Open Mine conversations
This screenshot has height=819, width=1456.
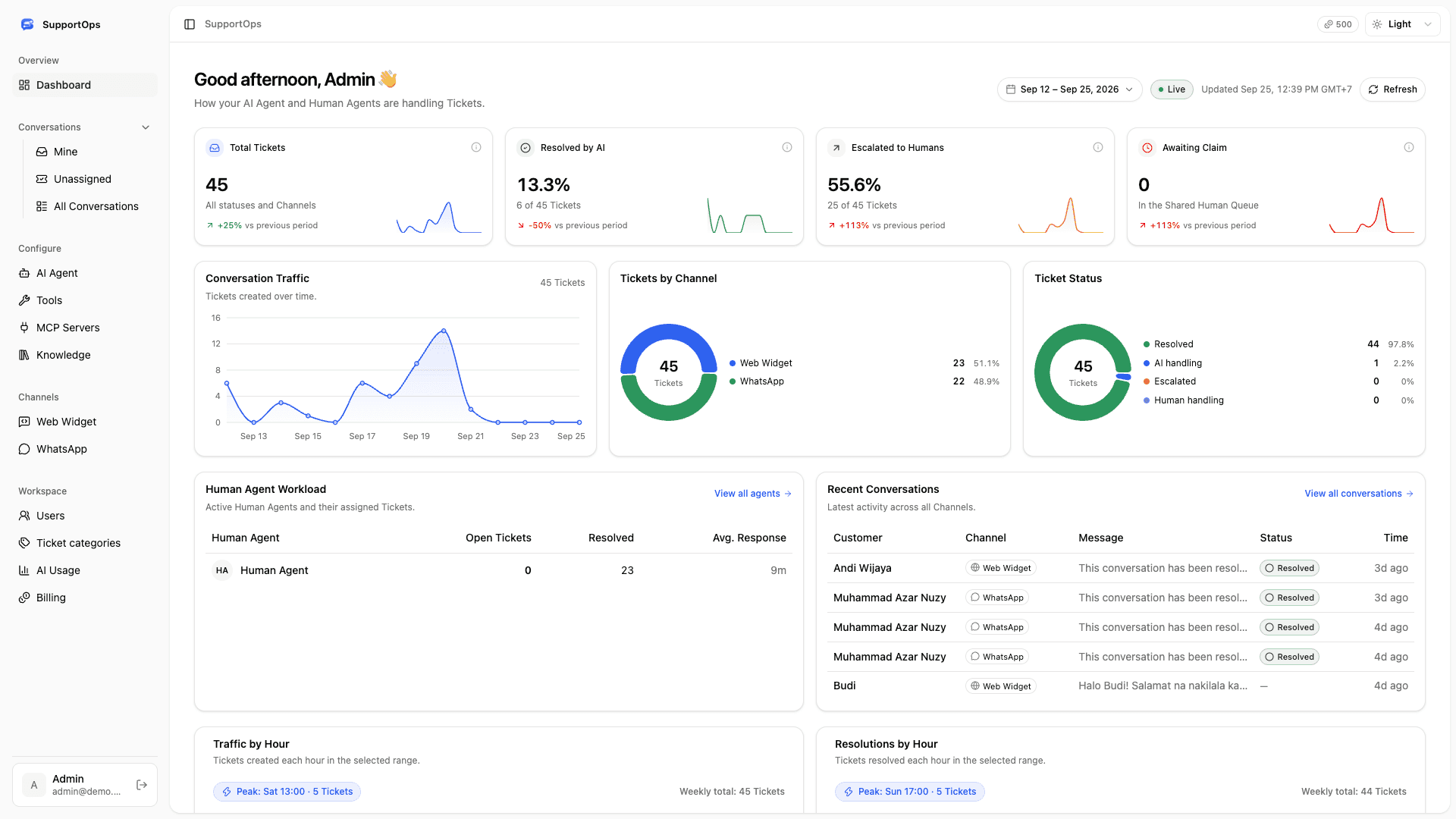(94, 152)
